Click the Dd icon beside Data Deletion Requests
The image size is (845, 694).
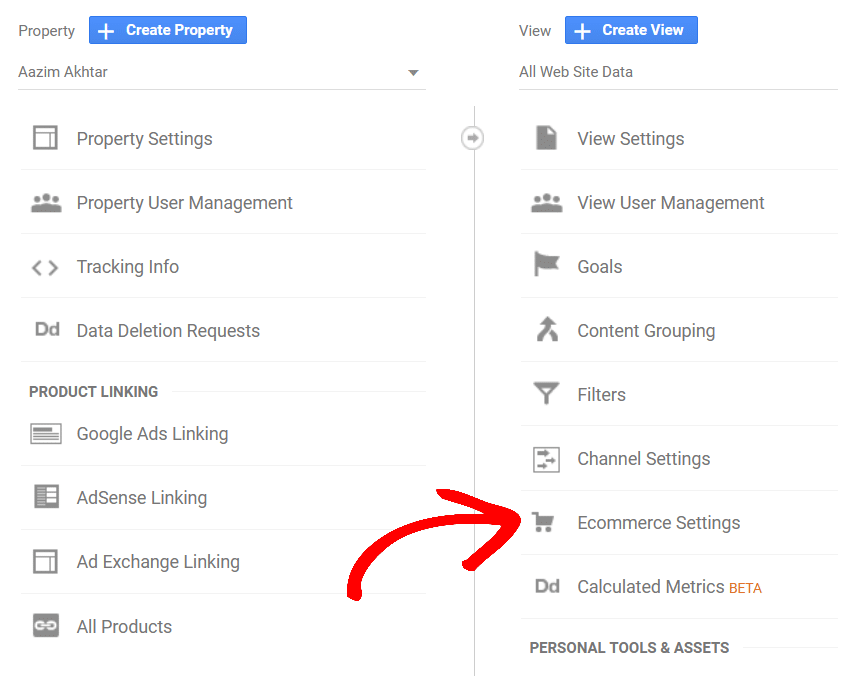coord(47,329)
